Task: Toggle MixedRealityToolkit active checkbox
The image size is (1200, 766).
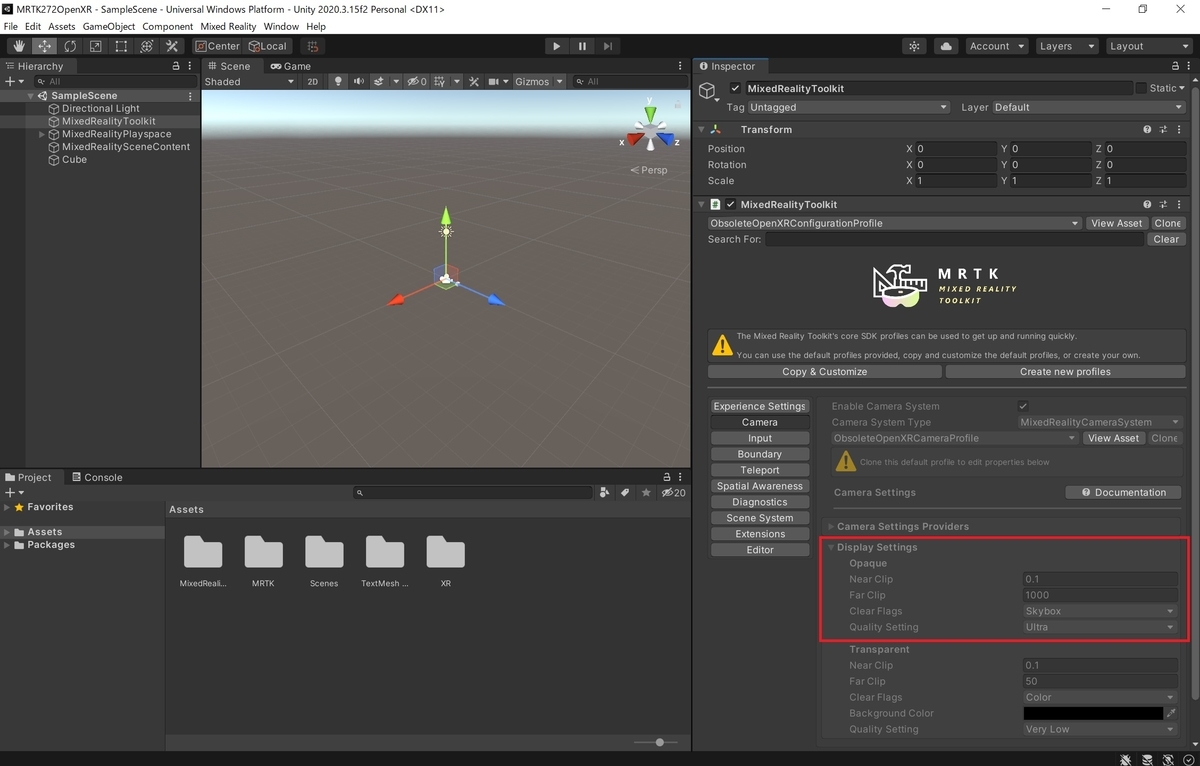Action: tap(736, 88)
